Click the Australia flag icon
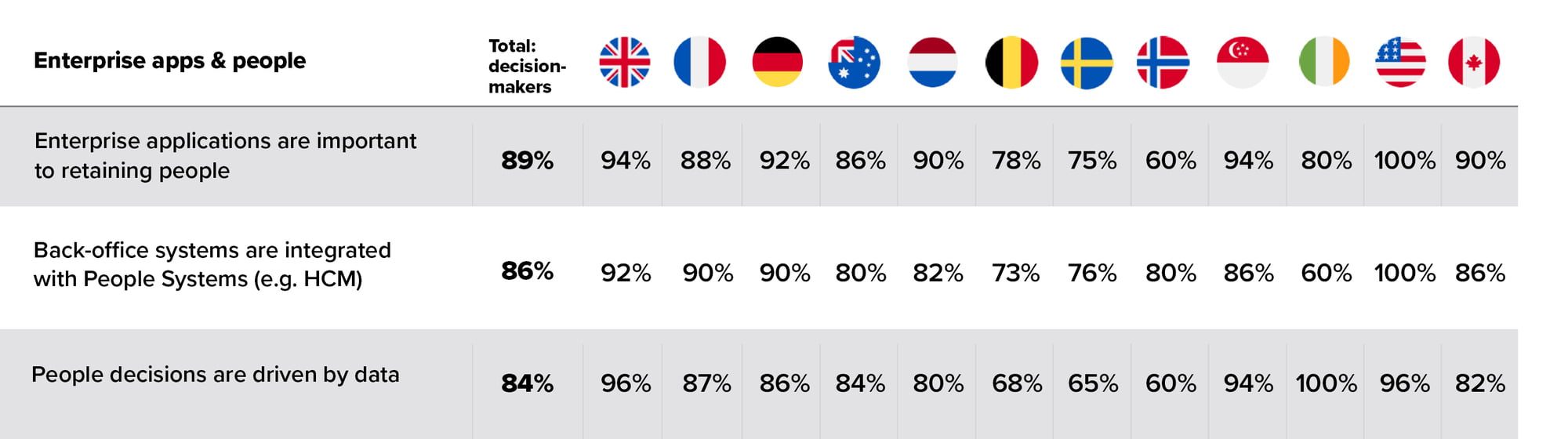This screenshot has height=439, width=1568. click(x=854, y=62)
